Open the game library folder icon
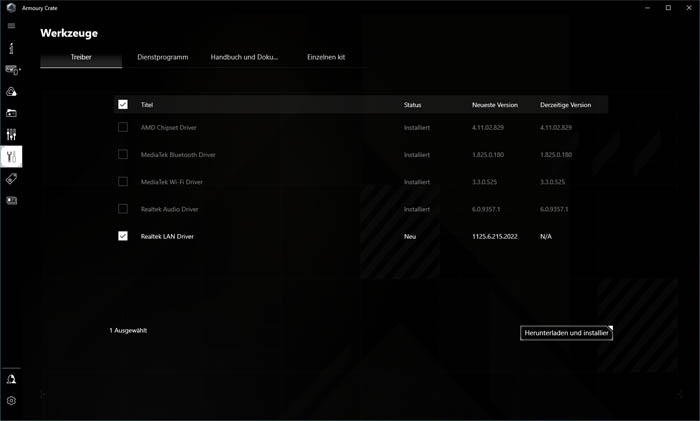 tap(11, 113)
